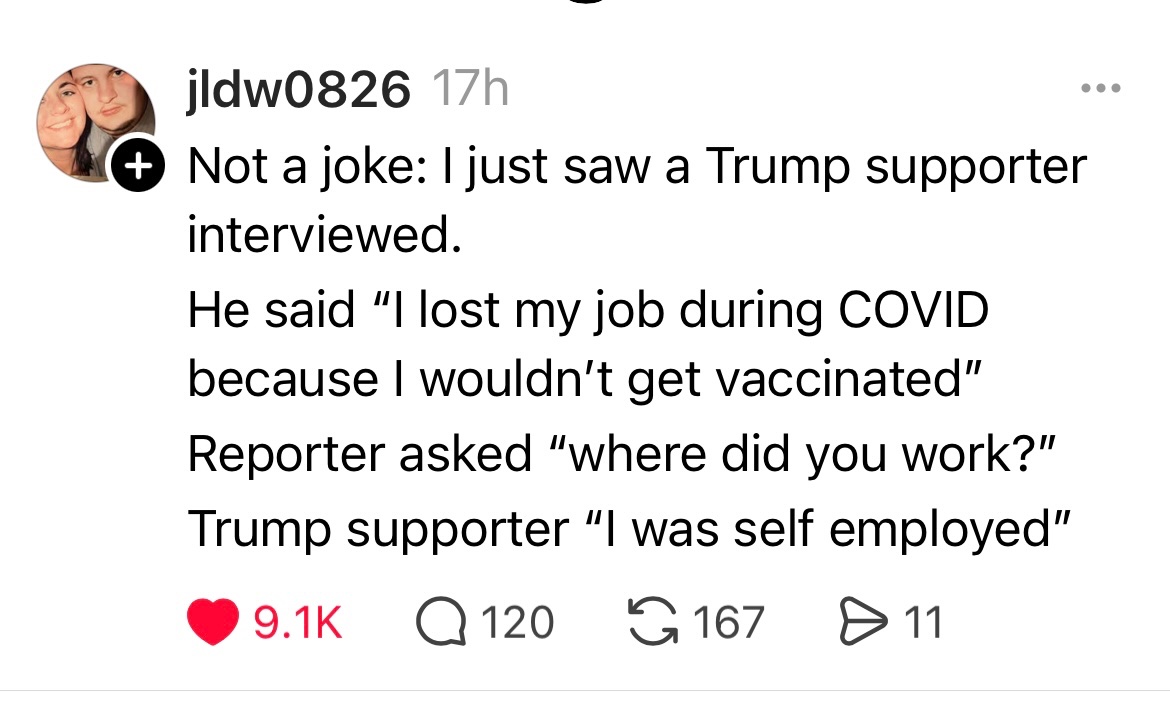The image size is (1170, 705).
Task: View the 9.1K likes count
Action: (x=297, y=622)
